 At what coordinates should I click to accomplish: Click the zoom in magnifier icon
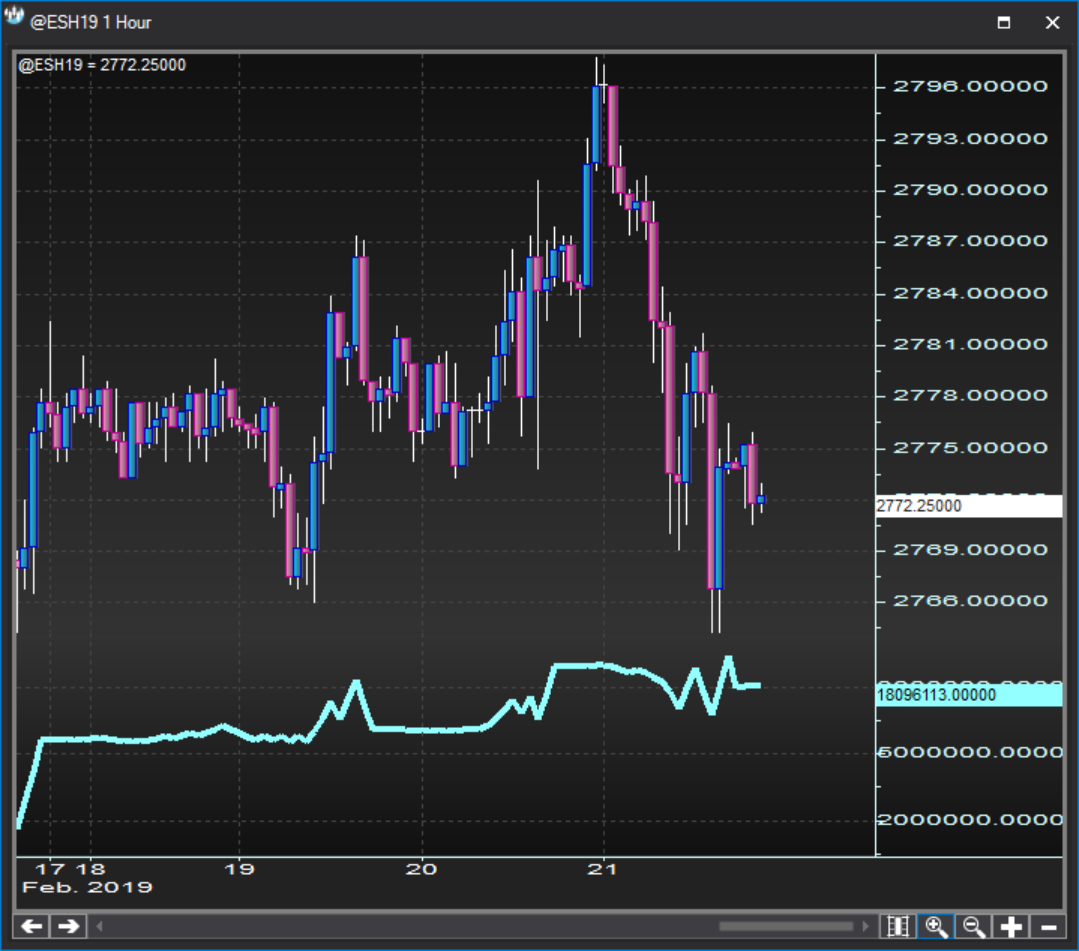[936, 926]
